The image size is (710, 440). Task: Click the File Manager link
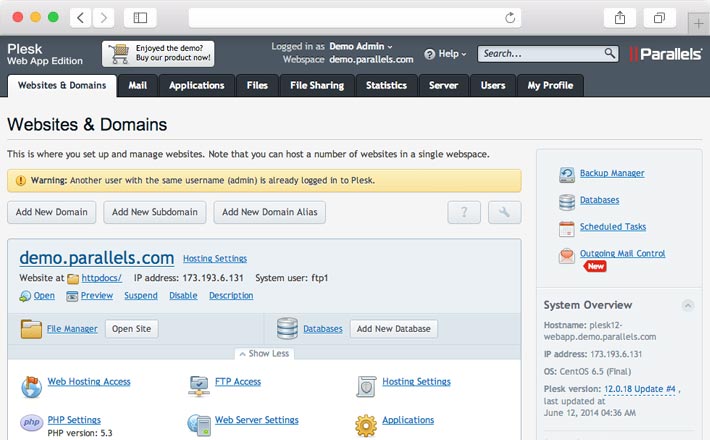click(x=72, y=329)
